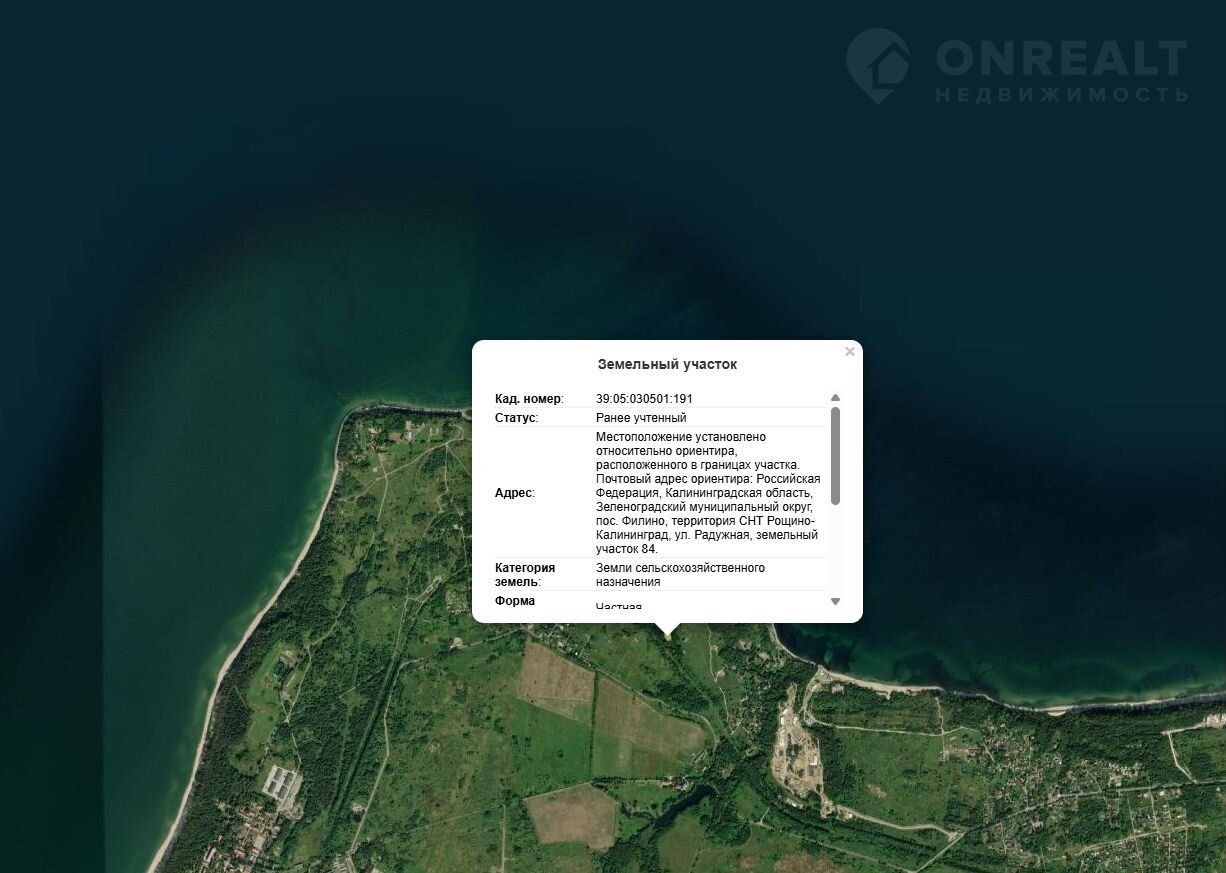The image size is (1226, 873).
Task: Select cadastral number 39:05:030501:191
Action: pyautogui.click(x=644, y=399)
